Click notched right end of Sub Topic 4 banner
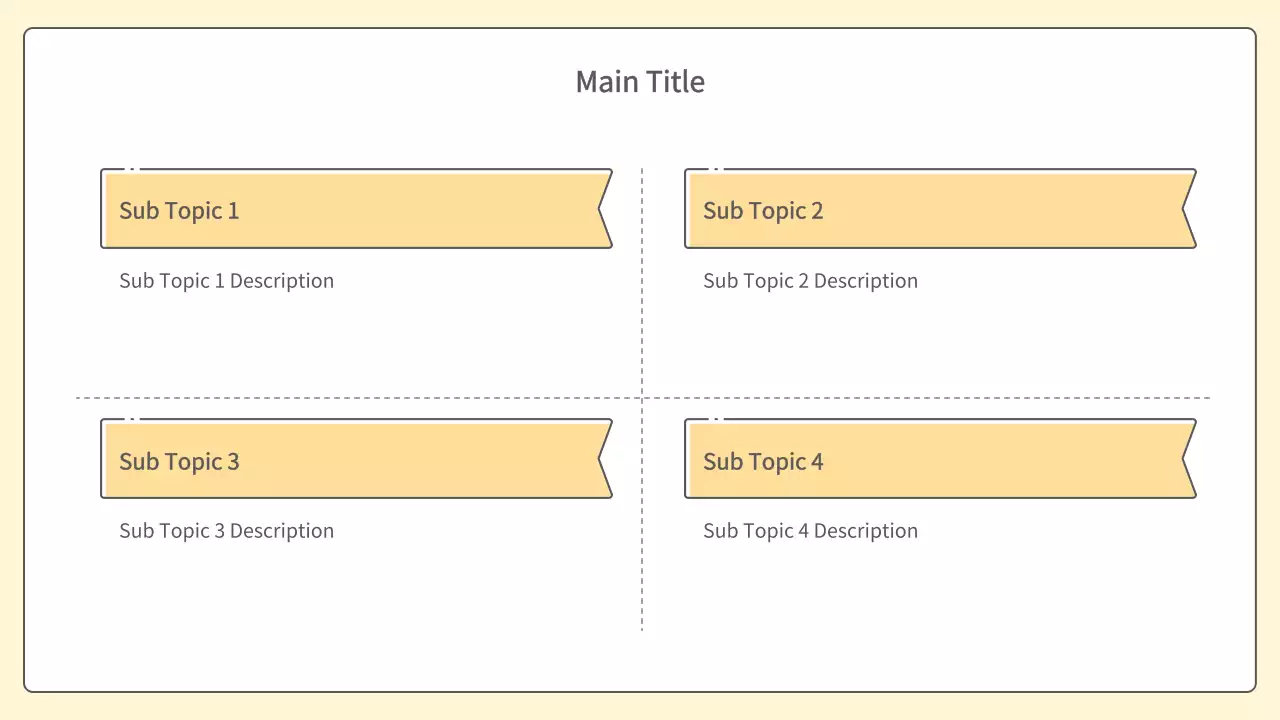The image size is (1280, 720). tap(1187, 459)
